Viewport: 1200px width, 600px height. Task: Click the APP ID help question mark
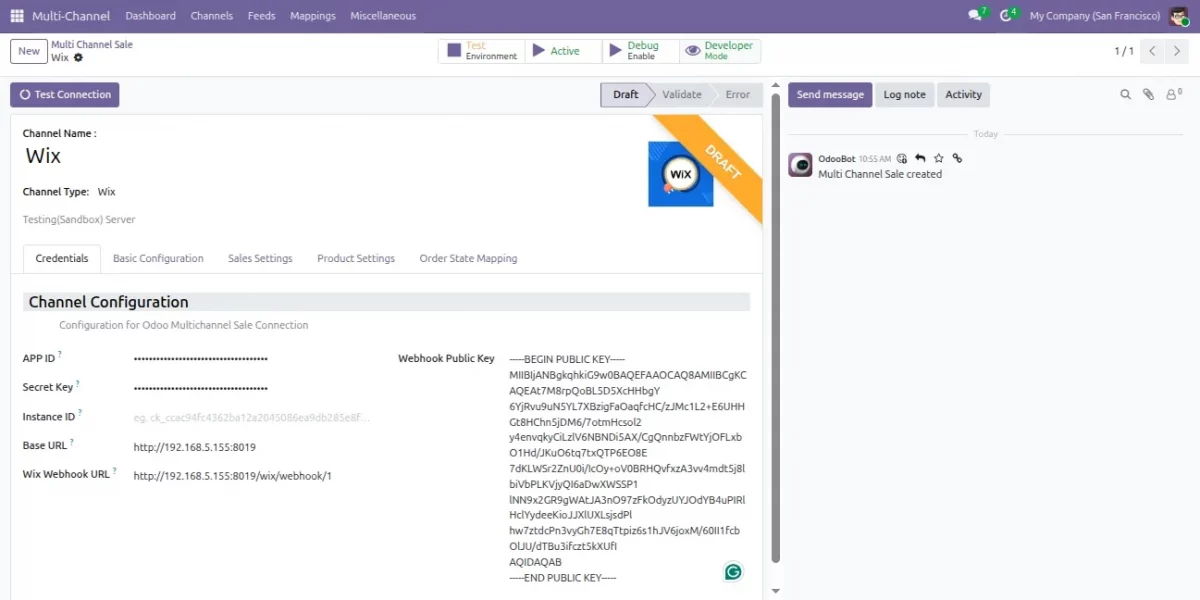[59, 354]
